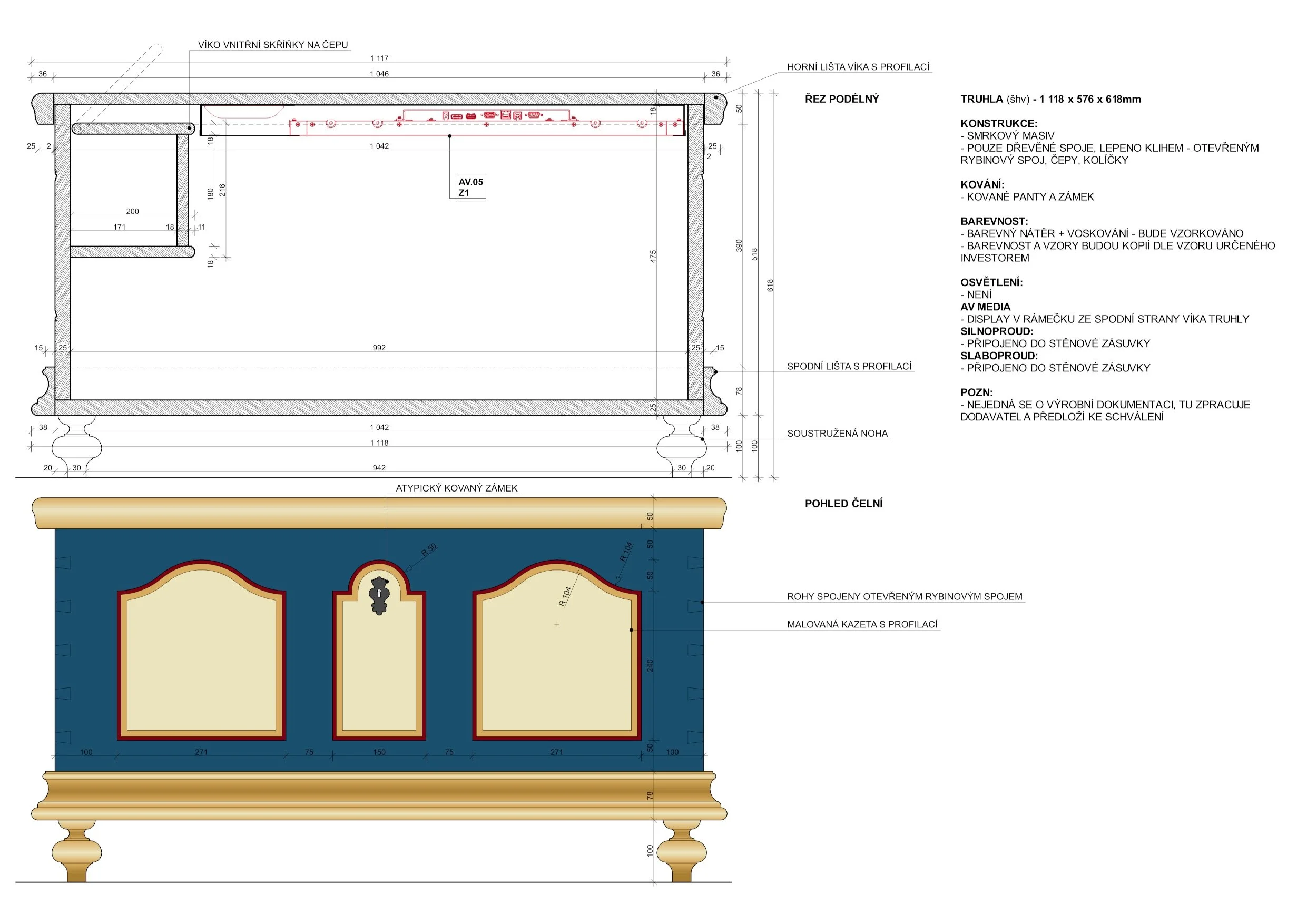This screenshot has height=924, width=1307.
Task: Click the AV.05 Z1 tag box
Action: coord(470,188)
